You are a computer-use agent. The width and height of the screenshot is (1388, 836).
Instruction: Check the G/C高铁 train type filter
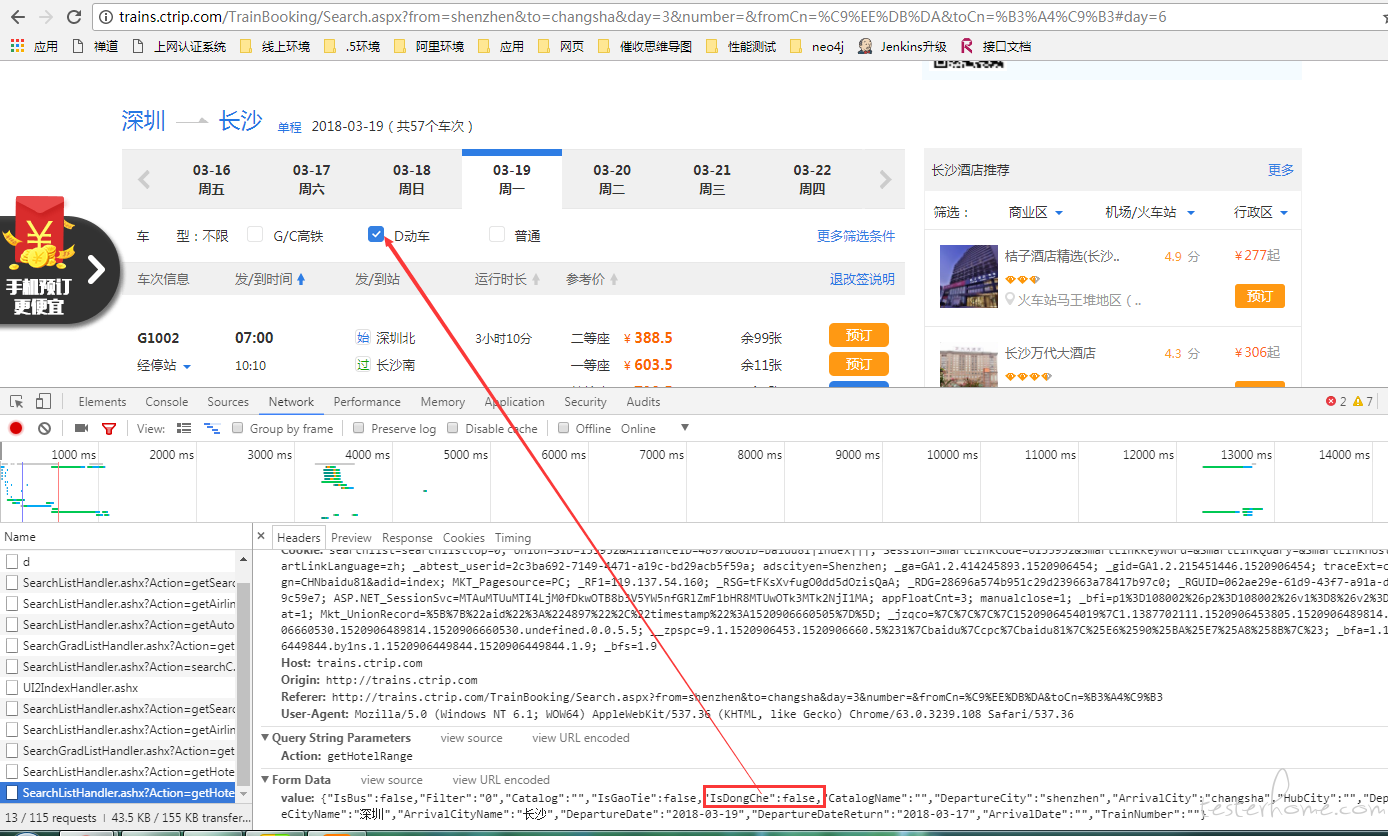(x=255, y=235)
